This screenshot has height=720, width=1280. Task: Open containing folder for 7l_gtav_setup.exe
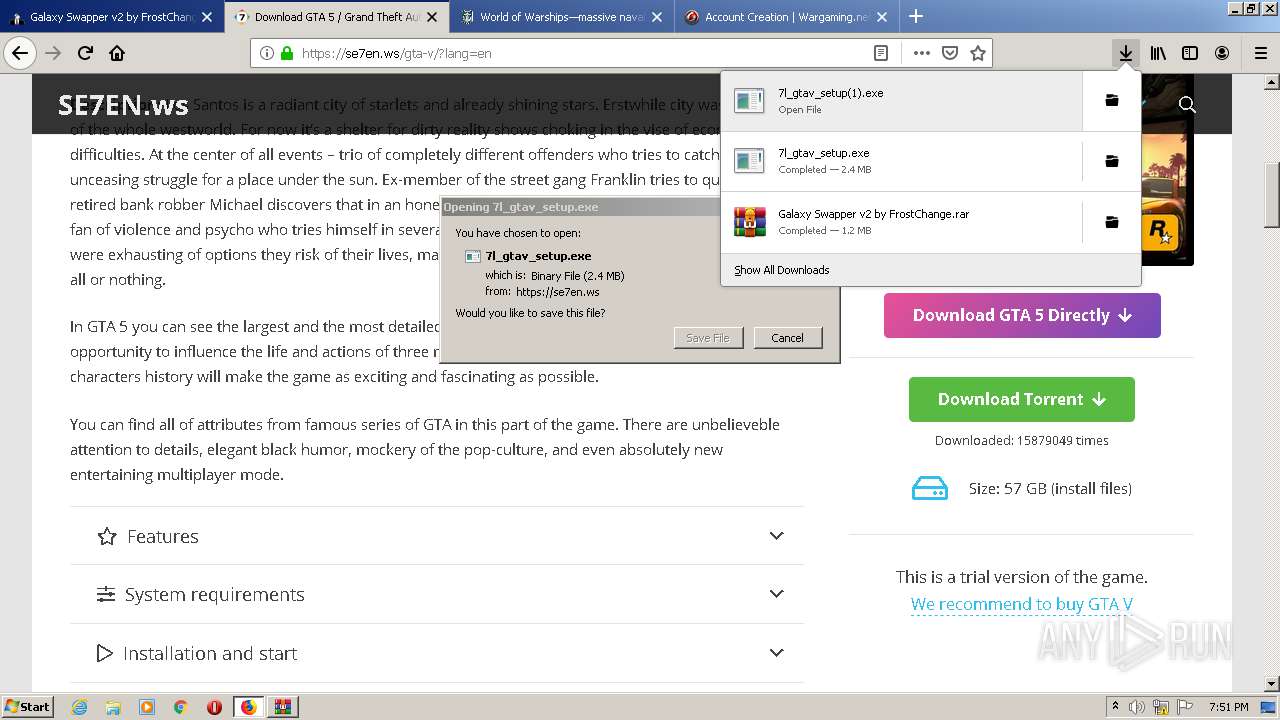click(x=1111, y=161)
